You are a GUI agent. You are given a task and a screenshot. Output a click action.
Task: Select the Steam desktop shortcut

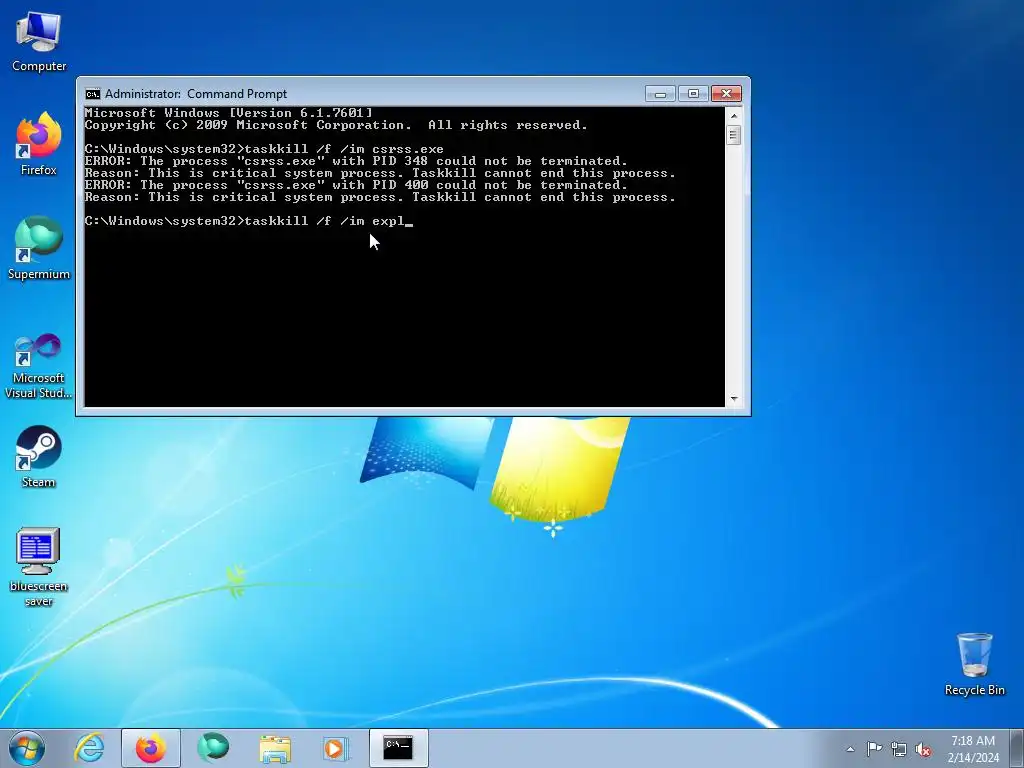coord(39,457)
